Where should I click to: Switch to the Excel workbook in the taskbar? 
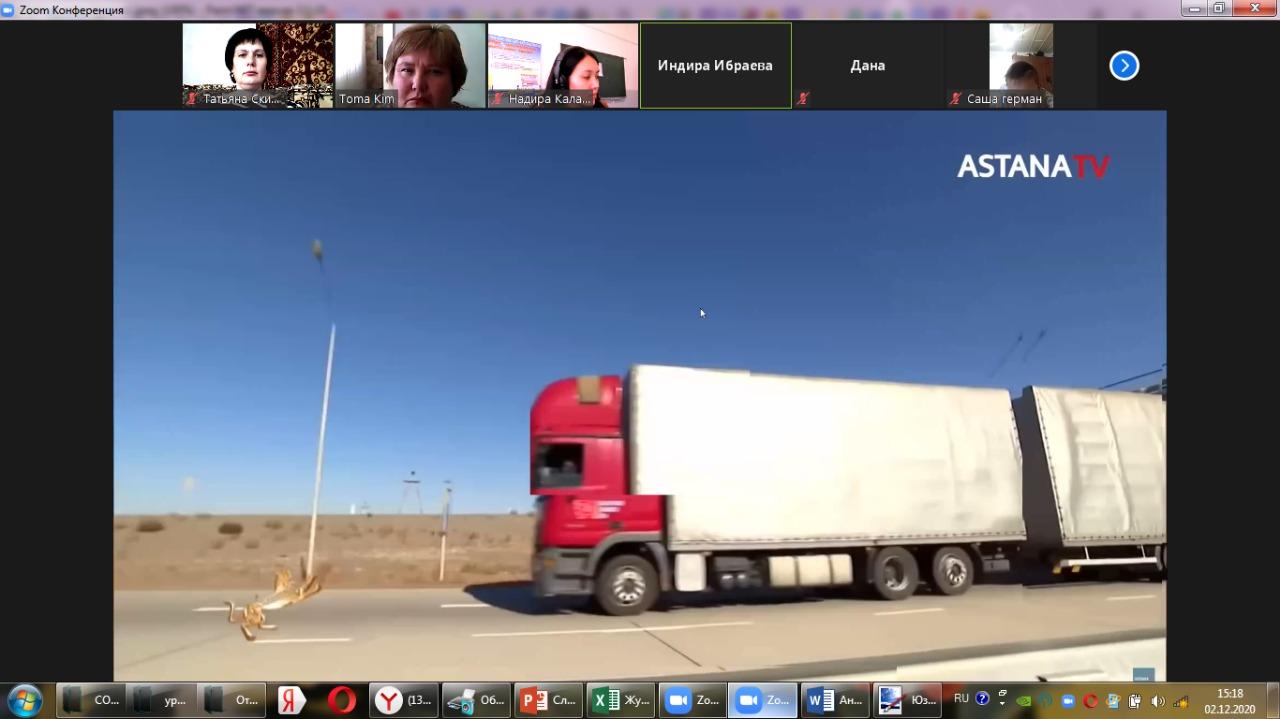pos(621,700)
